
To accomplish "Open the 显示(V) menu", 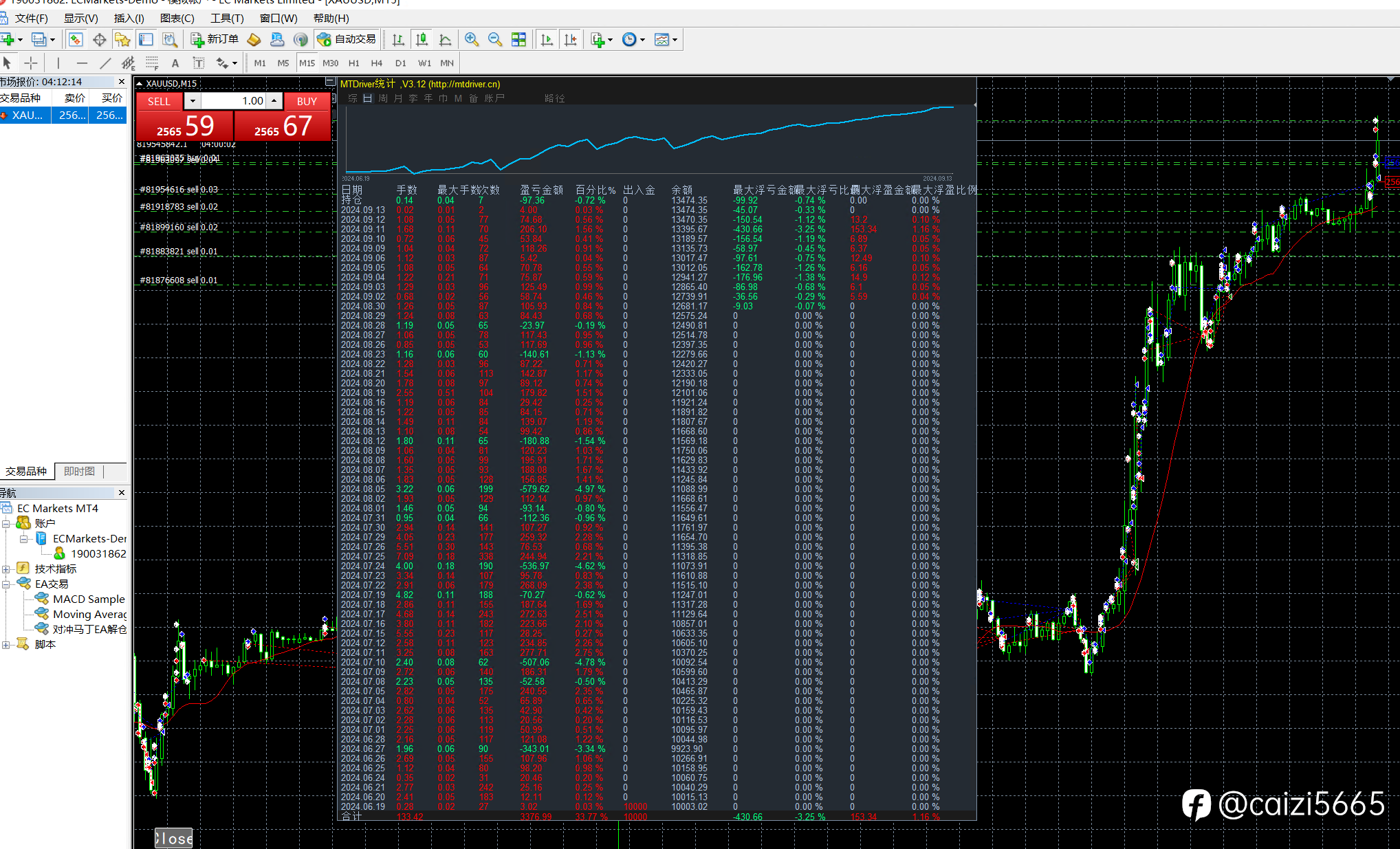I will (81, 19).
